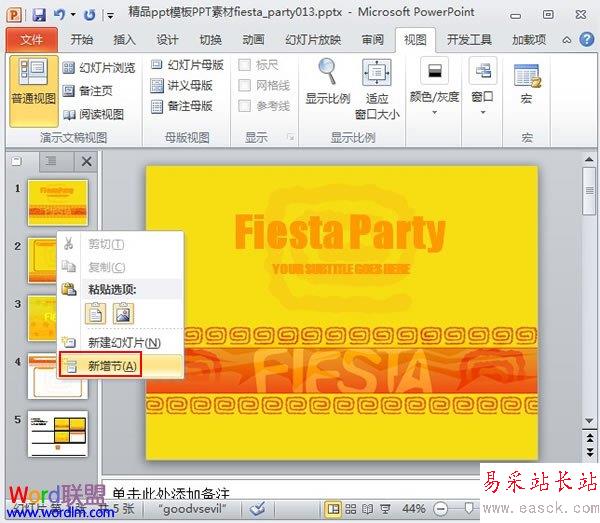Click the spell check status icon
Screen dimensions: 600x523
tap(257, 509)
